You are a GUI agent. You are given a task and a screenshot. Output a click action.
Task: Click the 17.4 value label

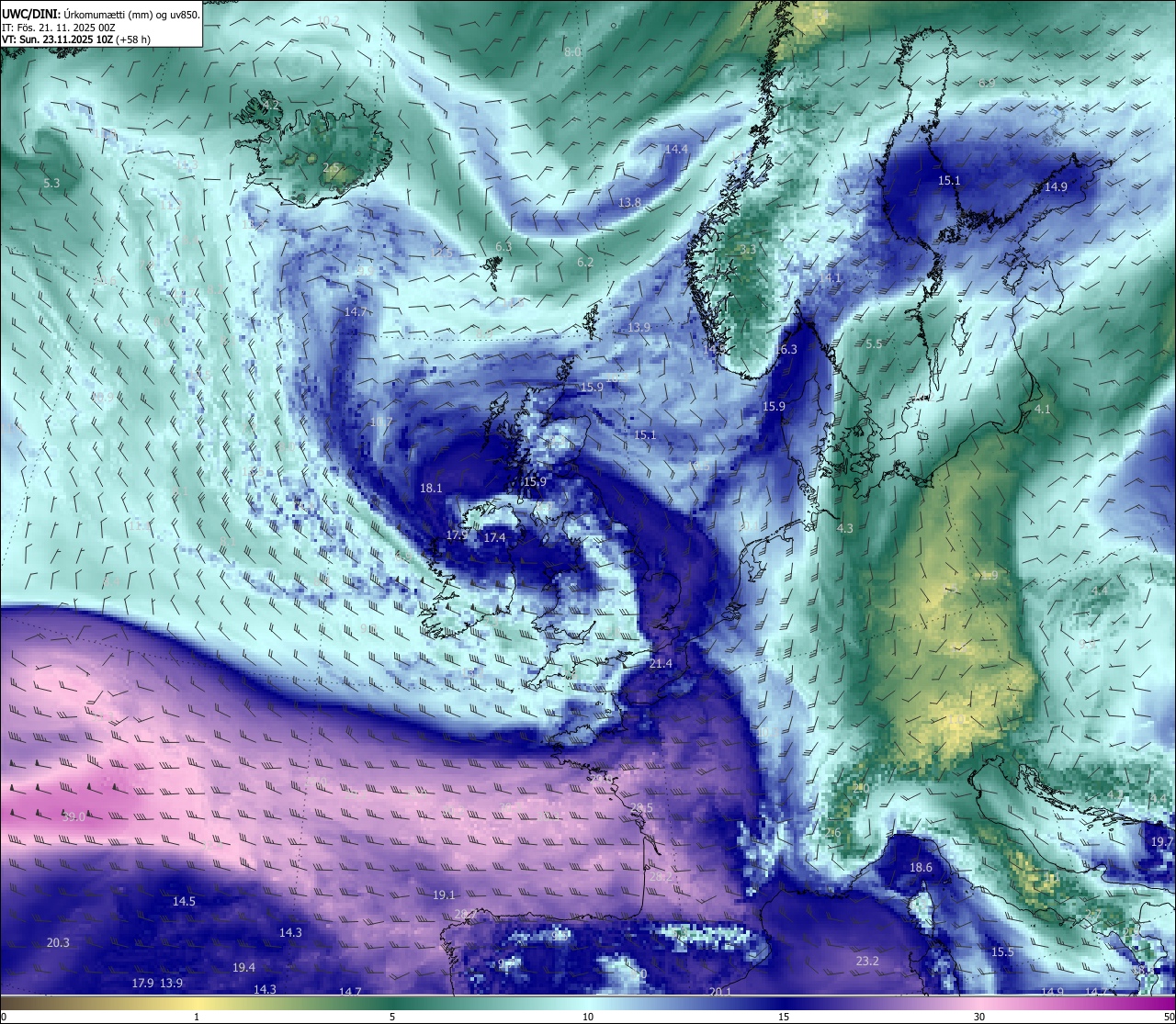pos(494,537)
